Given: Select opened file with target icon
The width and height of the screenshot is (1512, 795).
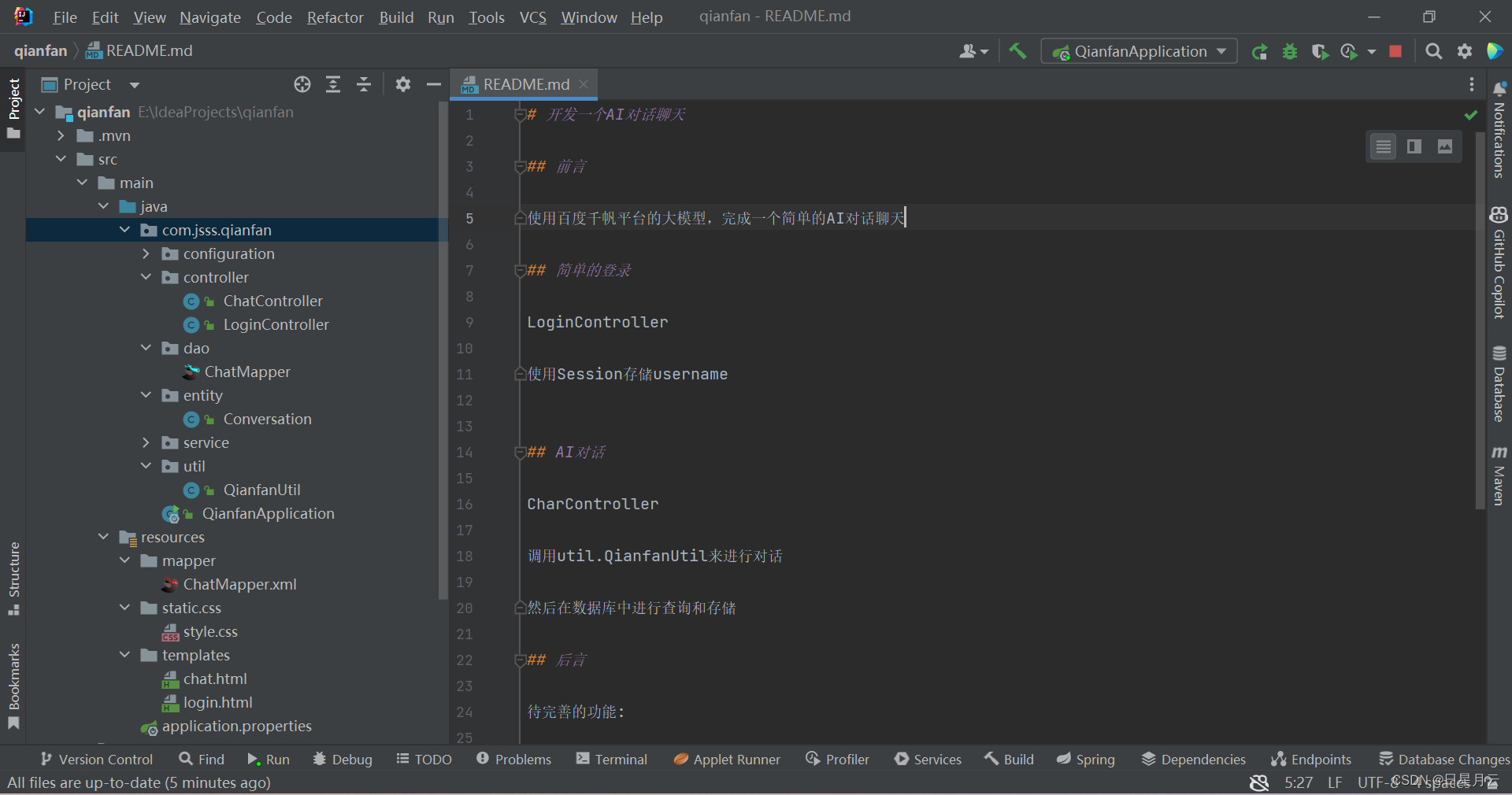Looking at the screenshot, I should [x=302, y=84].
